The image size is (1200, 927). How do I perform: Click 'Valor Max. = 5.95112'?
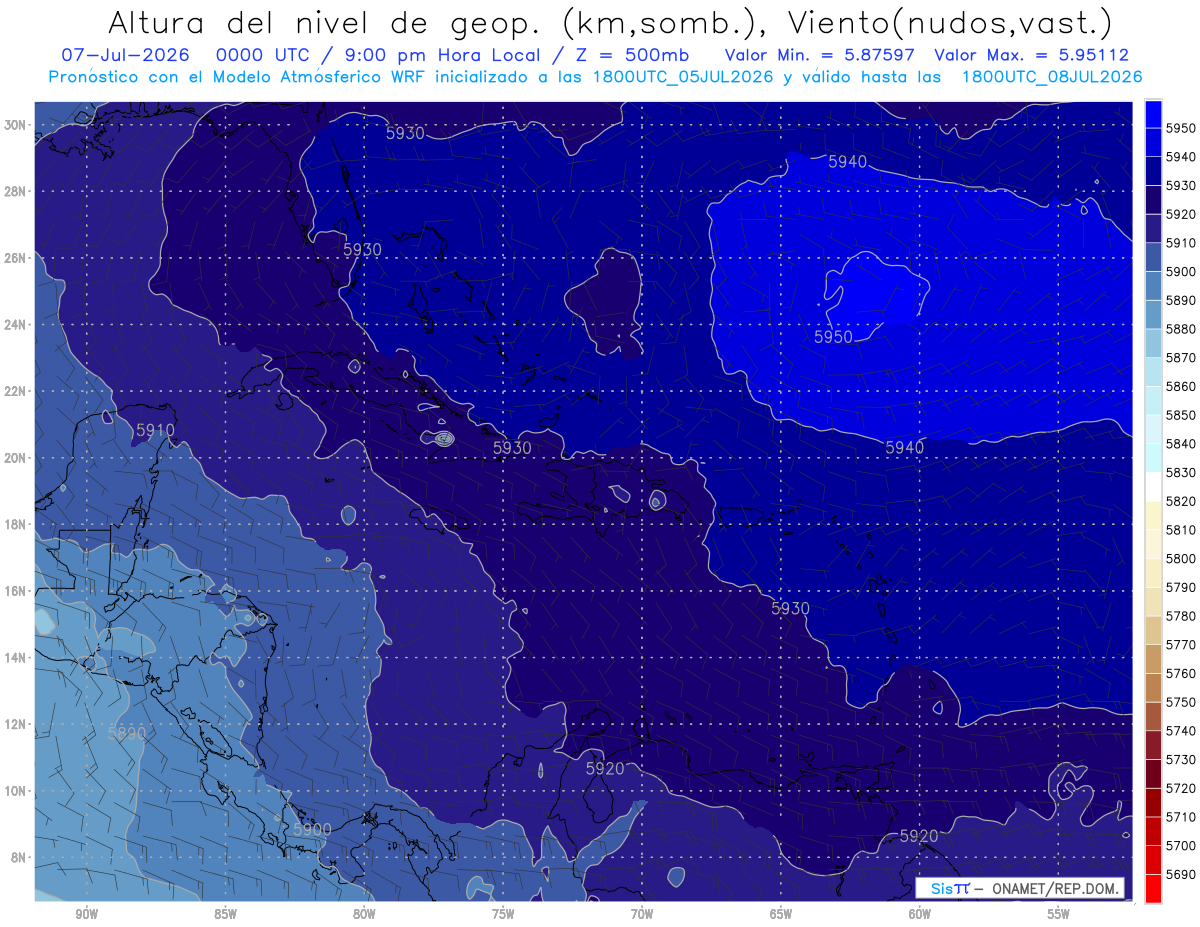1031,55
